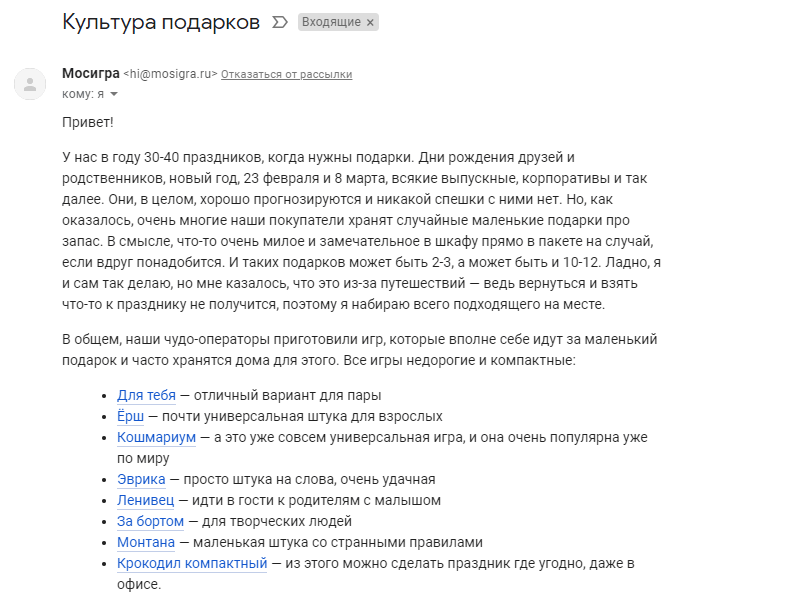Click the Входящие label chip

[x=332, y=22]
